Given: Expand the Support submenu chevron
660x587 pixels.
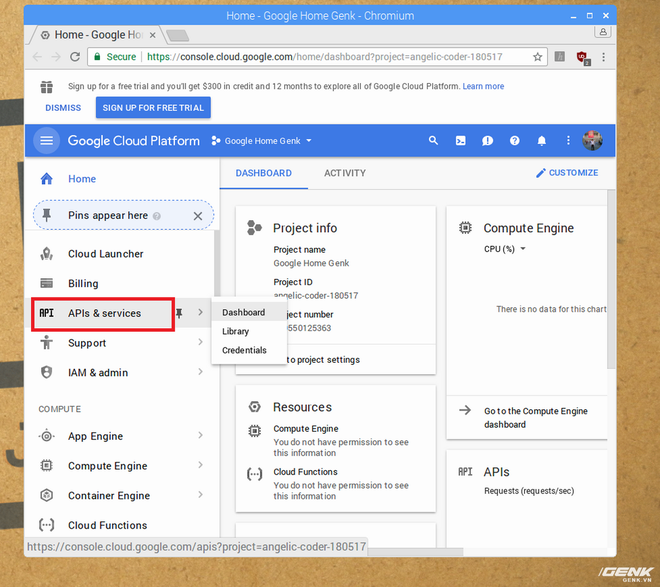Looking at the screenshot, I should tap(201, 342).
